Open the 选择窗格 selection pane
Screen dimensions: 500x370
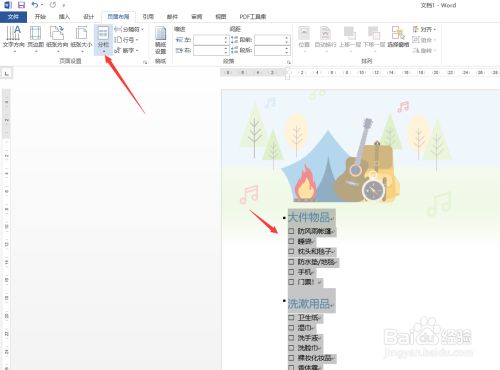pos(398,37)
